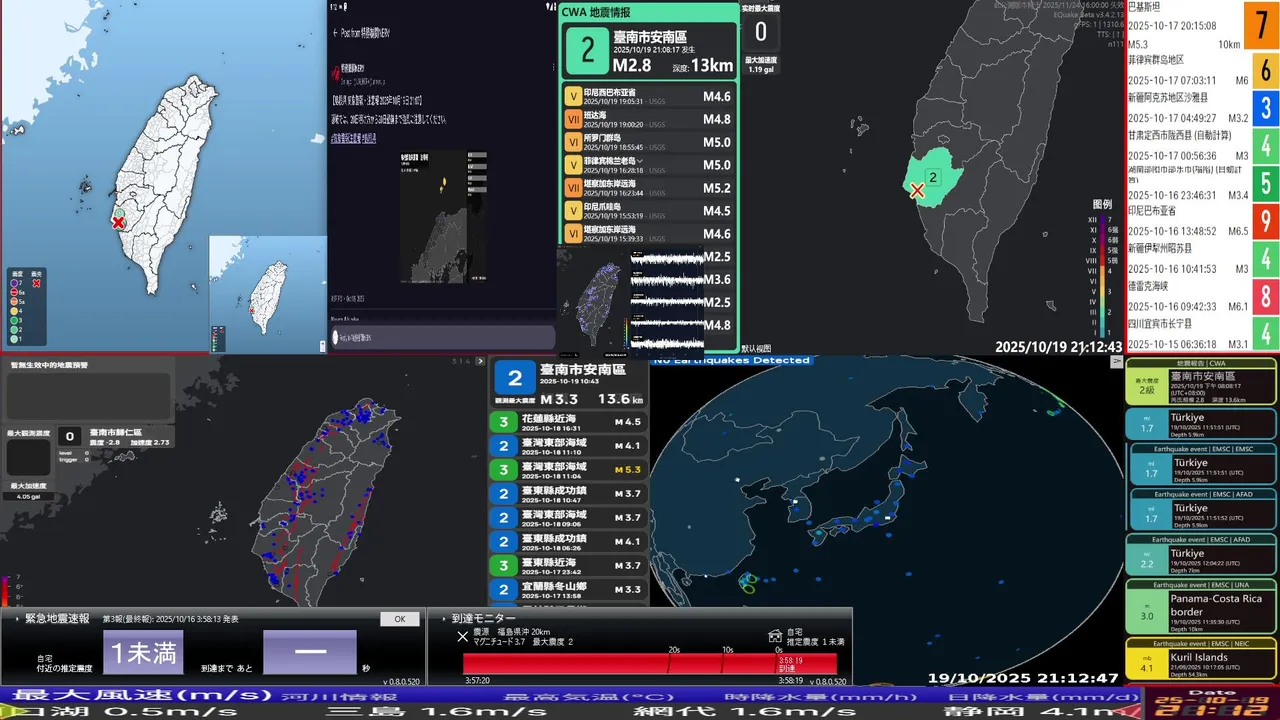Image resolution: width=1280 pixels, height=720 pixels.
Task: Open the 印尼爪哇岛 M4.5 earthquake entry
Action: coord(649,211)
